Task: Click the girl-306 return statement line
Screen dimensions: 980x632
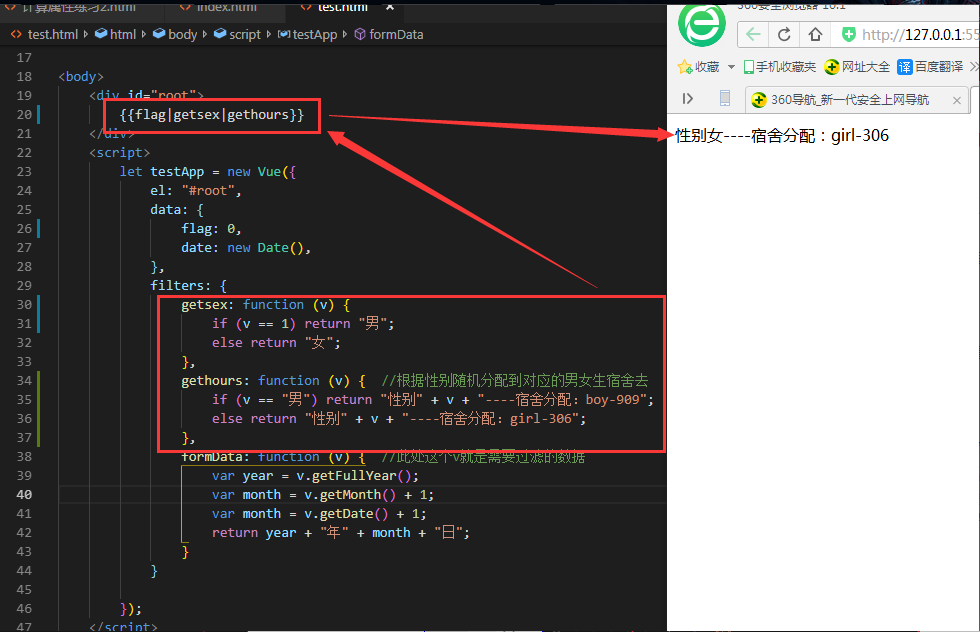Action: (399, 419)
